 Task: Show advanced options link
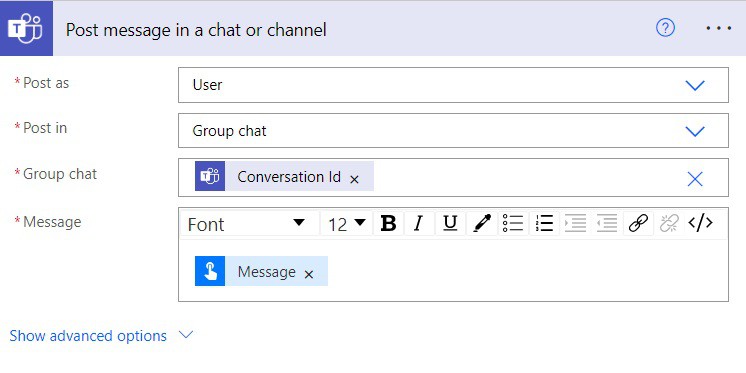88,336
